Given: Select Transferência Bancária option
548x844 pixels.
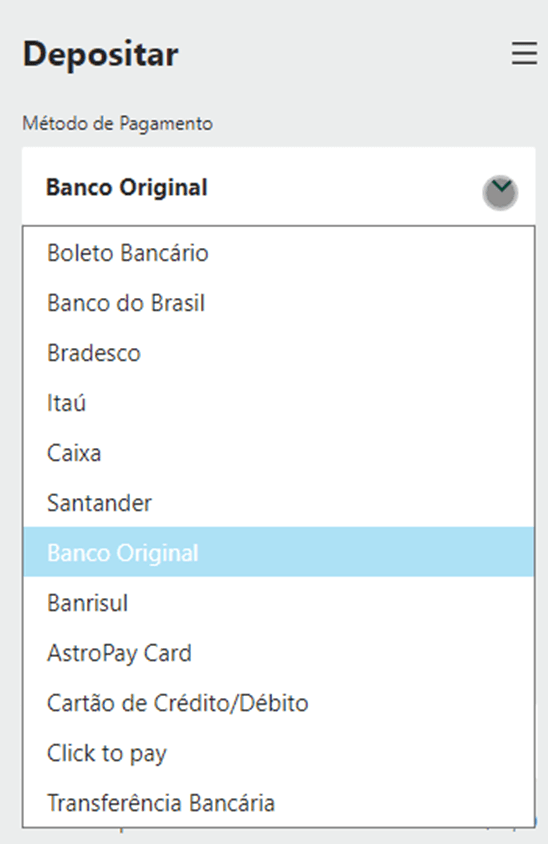Looking at the screenshot, I should (x=279, y=803).
